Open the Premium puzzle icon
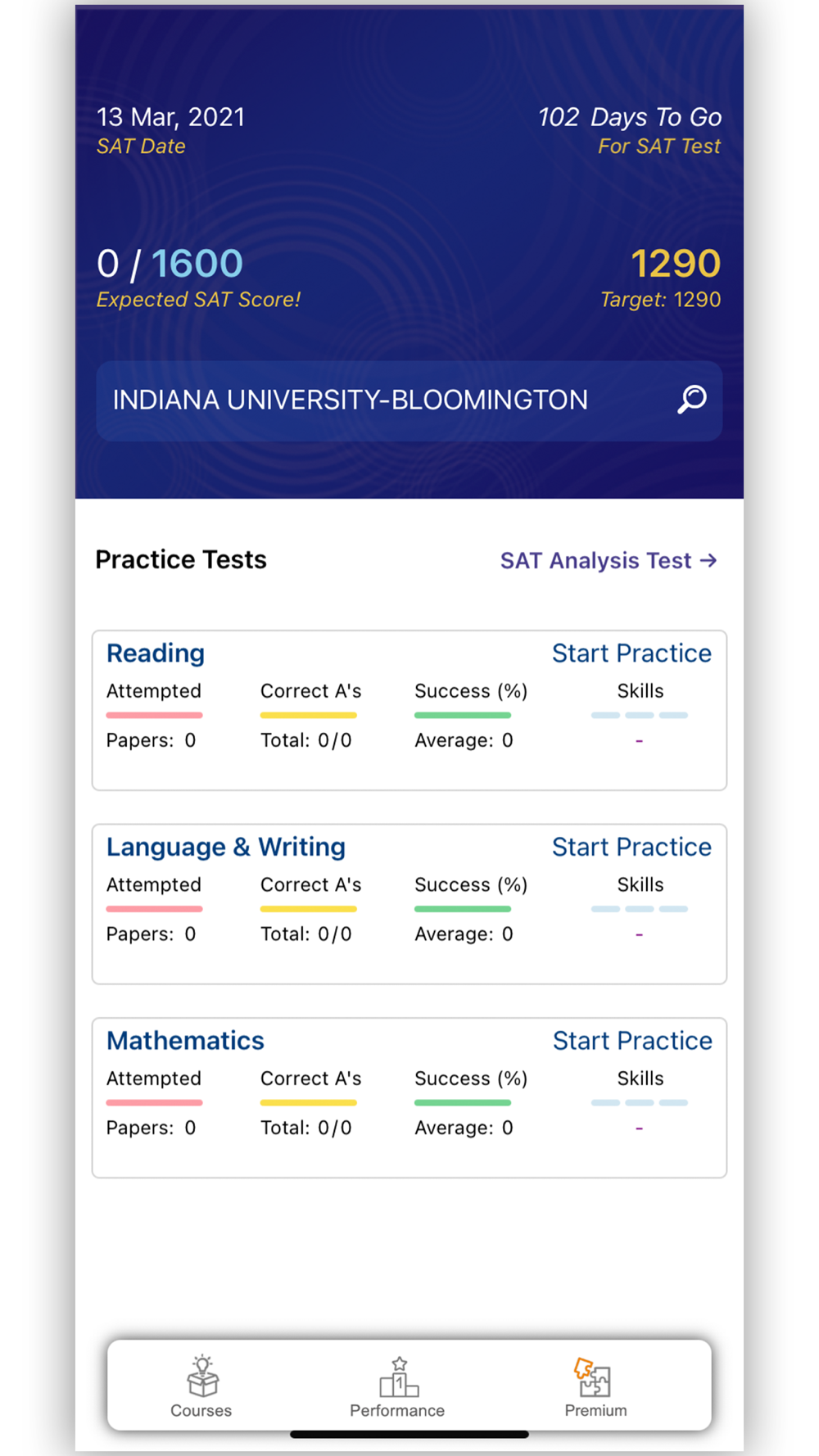This screenshot has height=1456, width=819. coord(593,1377)
